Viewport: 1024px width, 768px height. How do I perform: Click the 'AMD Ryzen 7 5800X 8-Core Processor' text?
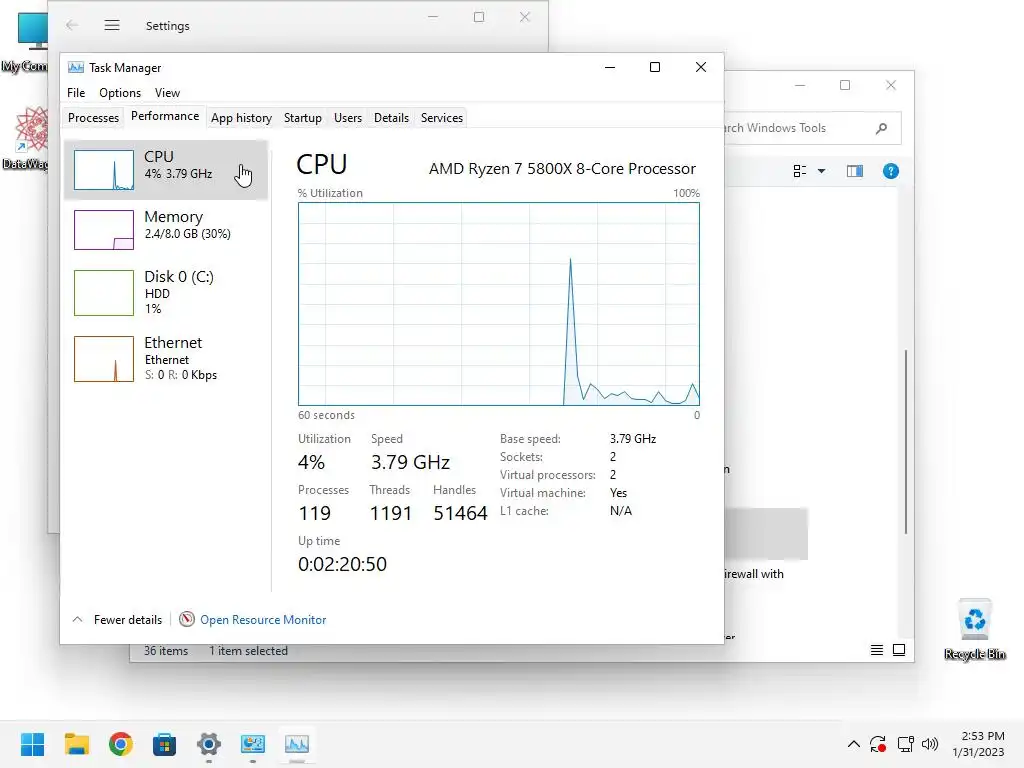click(562, 168)
